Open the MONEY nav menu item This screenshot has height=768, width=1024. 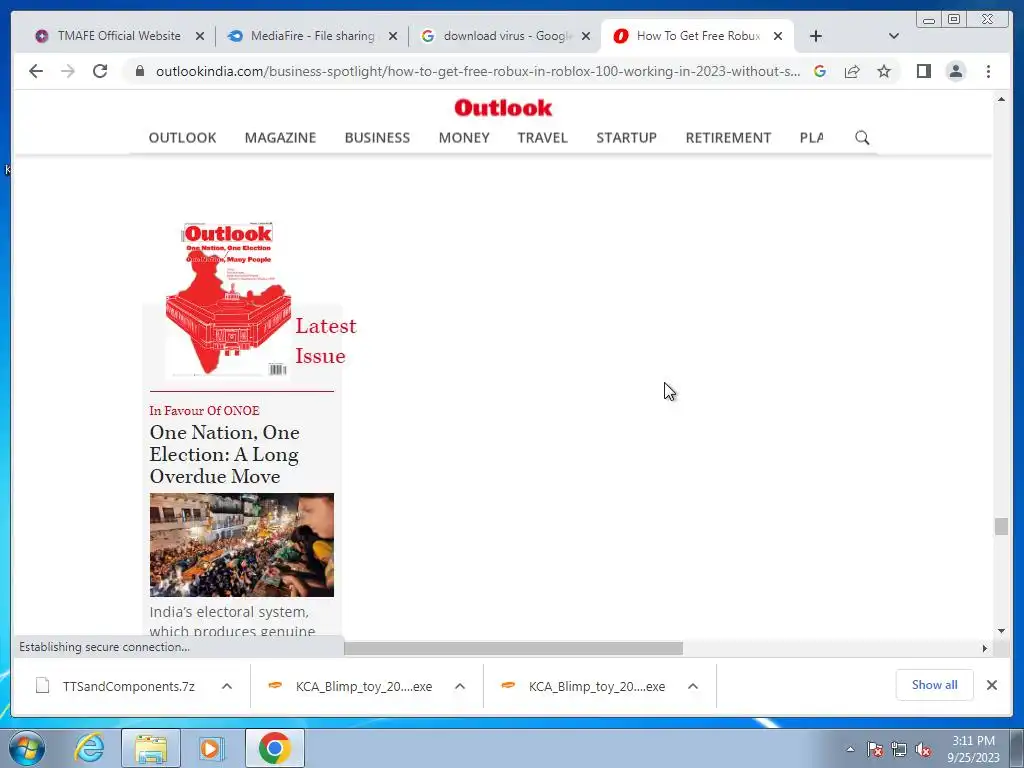464,138
